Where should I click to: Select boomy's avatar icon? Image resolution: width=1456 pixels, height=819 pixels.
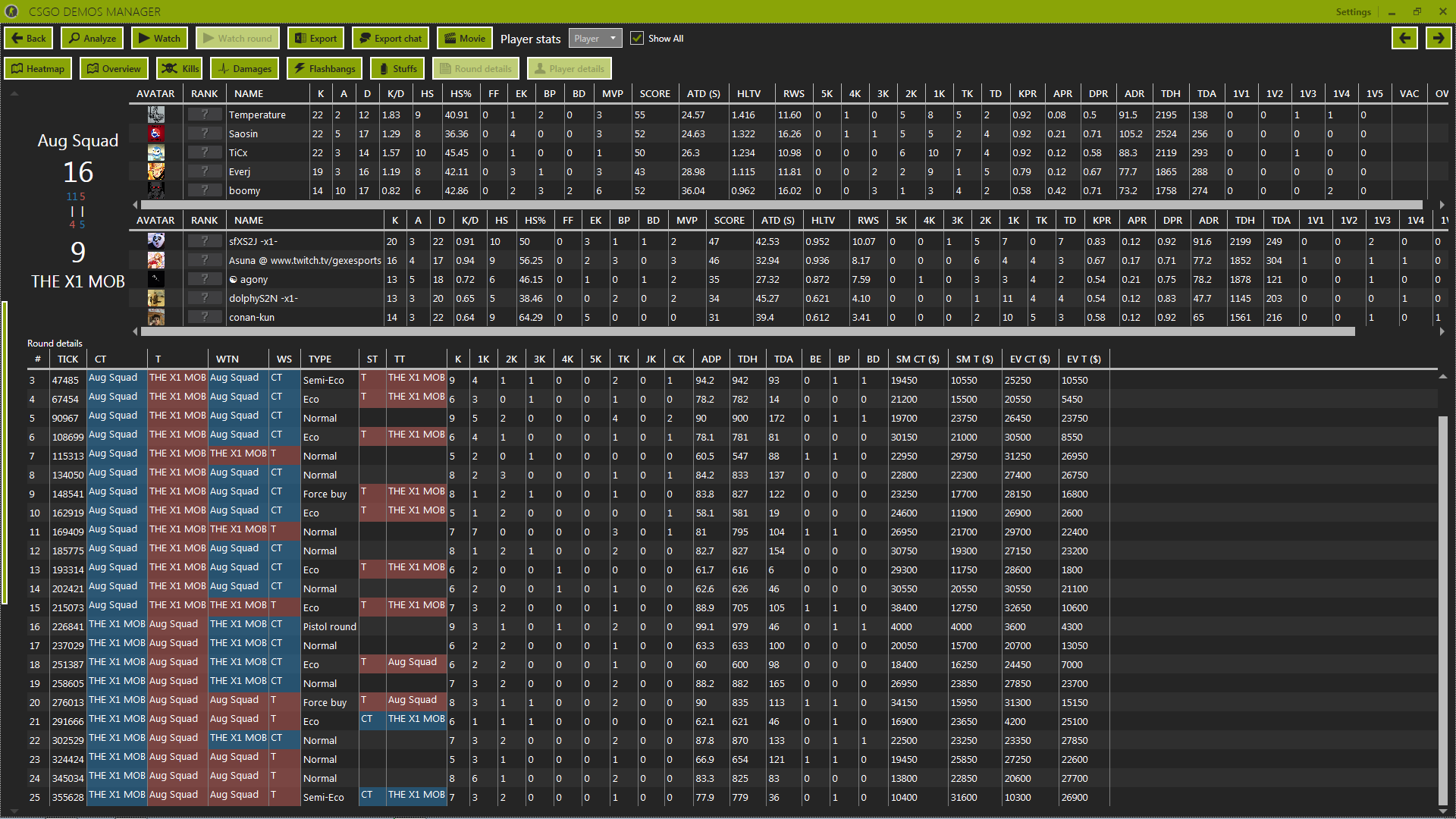[156, 190]
